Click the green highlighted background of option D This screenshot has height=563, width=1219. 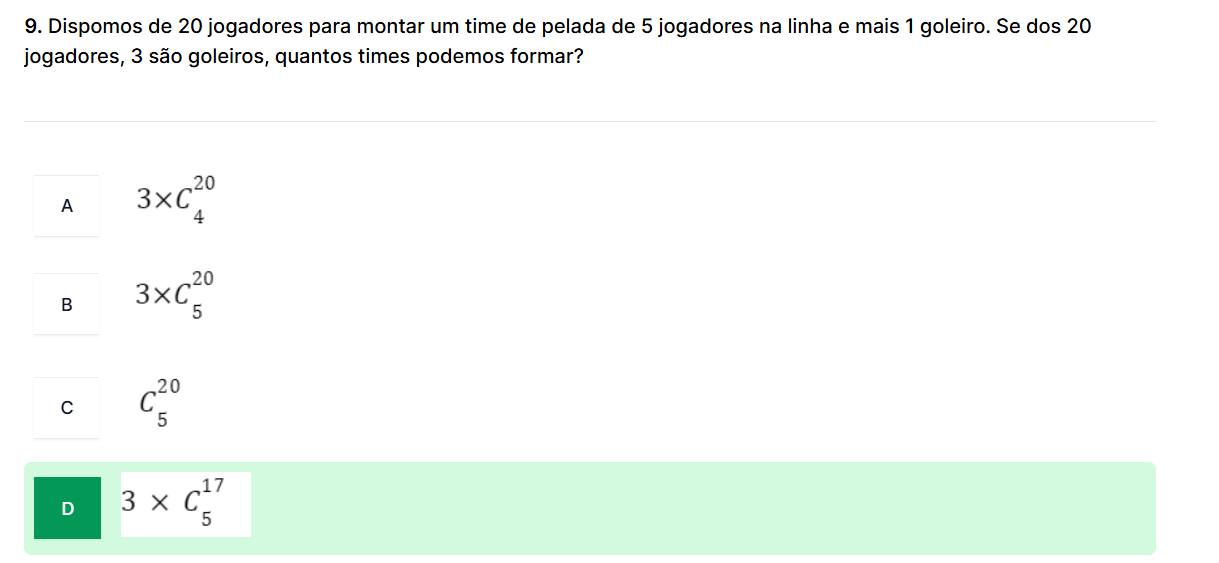[700, 508]
